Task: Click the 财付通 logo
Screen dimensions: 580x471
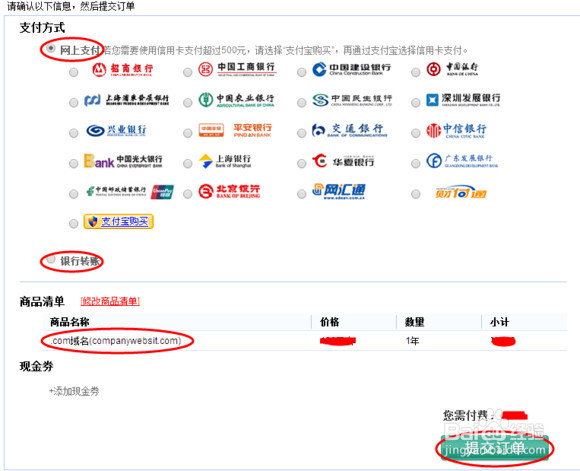Action: pyautogui.click(x=461, y=192)
